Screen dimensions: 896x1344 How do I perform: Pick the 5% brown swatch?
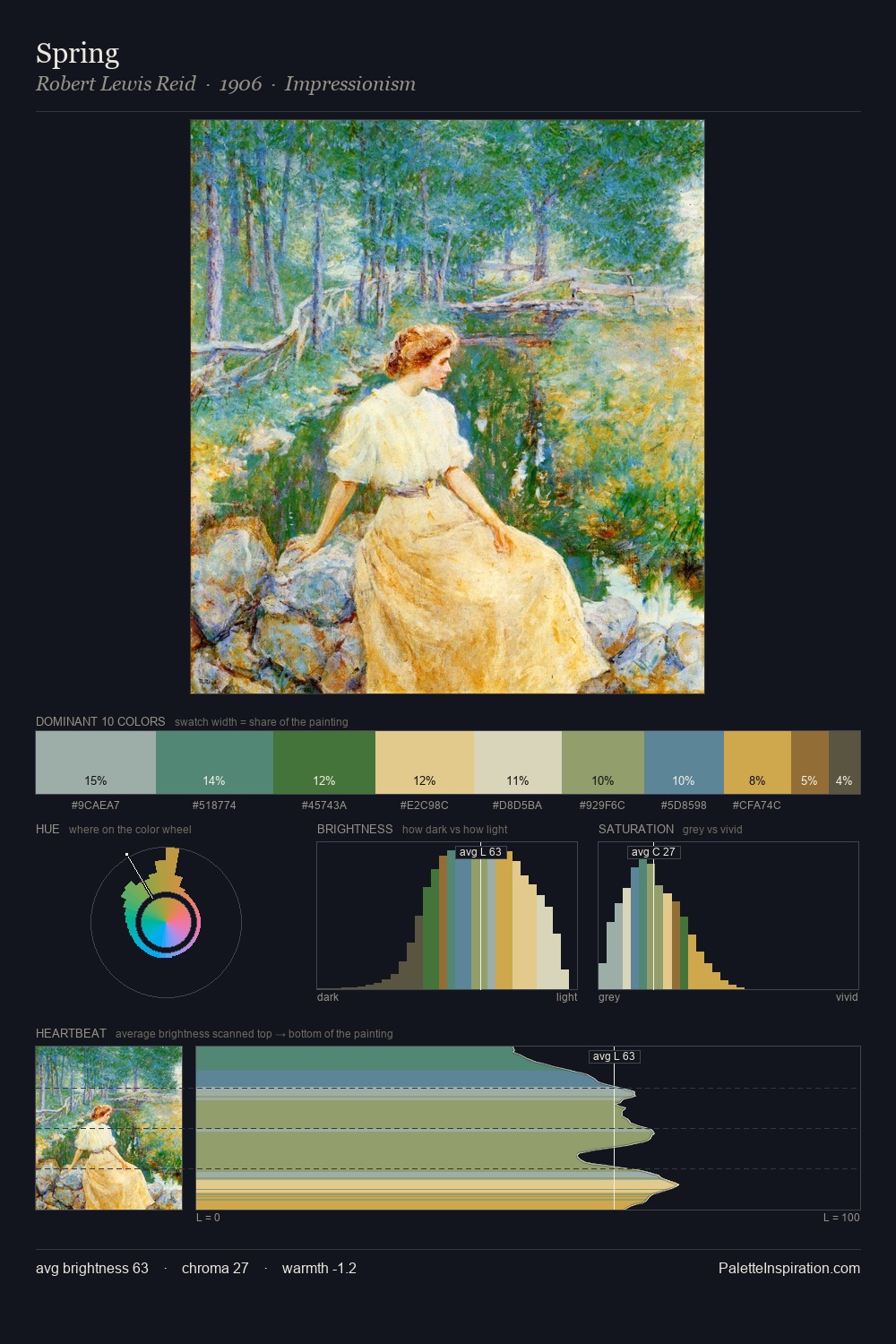tap(810, 762)
